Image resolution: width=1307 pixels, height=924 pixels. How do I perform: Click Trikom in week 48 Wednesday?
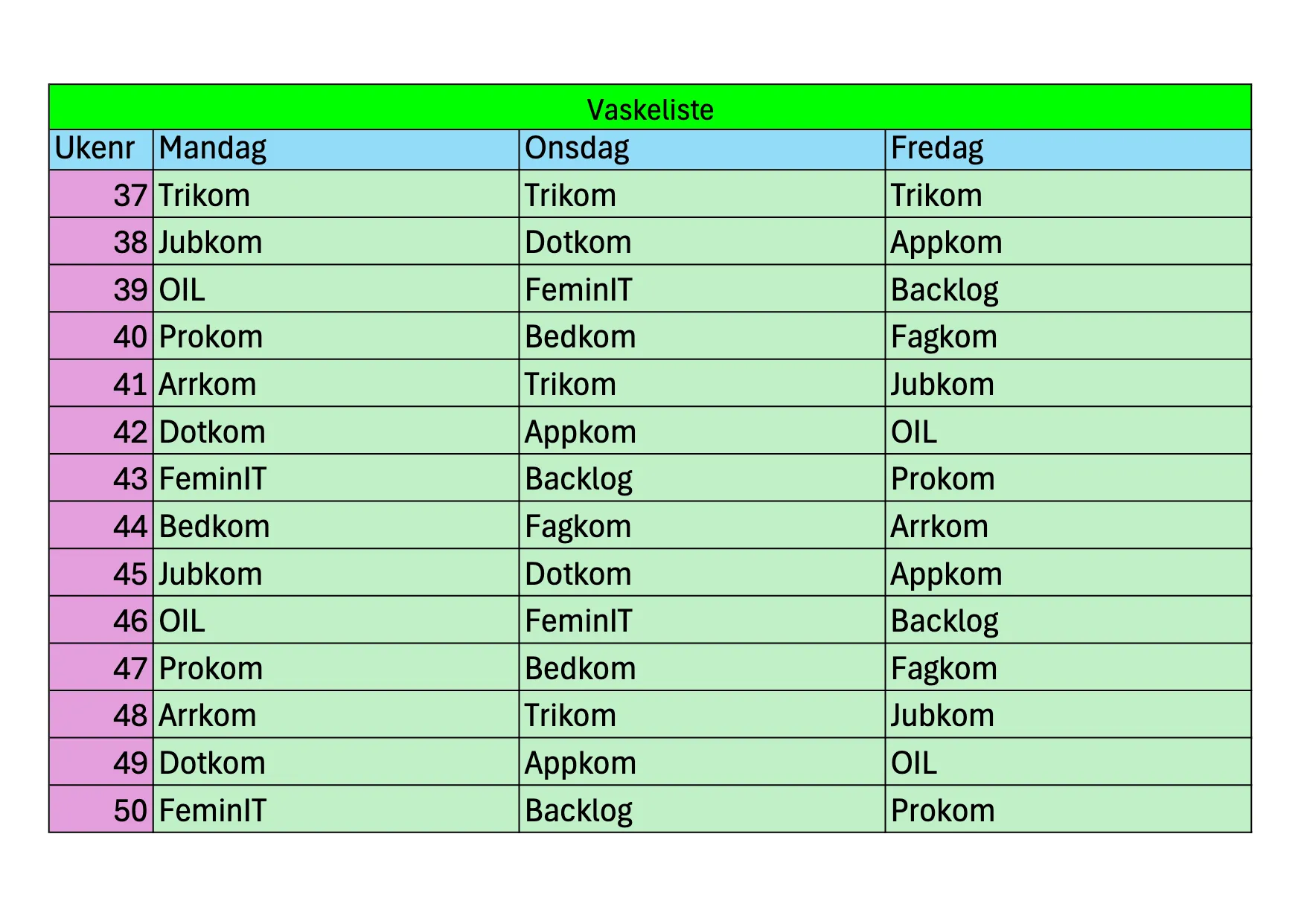tap(570, 716)
